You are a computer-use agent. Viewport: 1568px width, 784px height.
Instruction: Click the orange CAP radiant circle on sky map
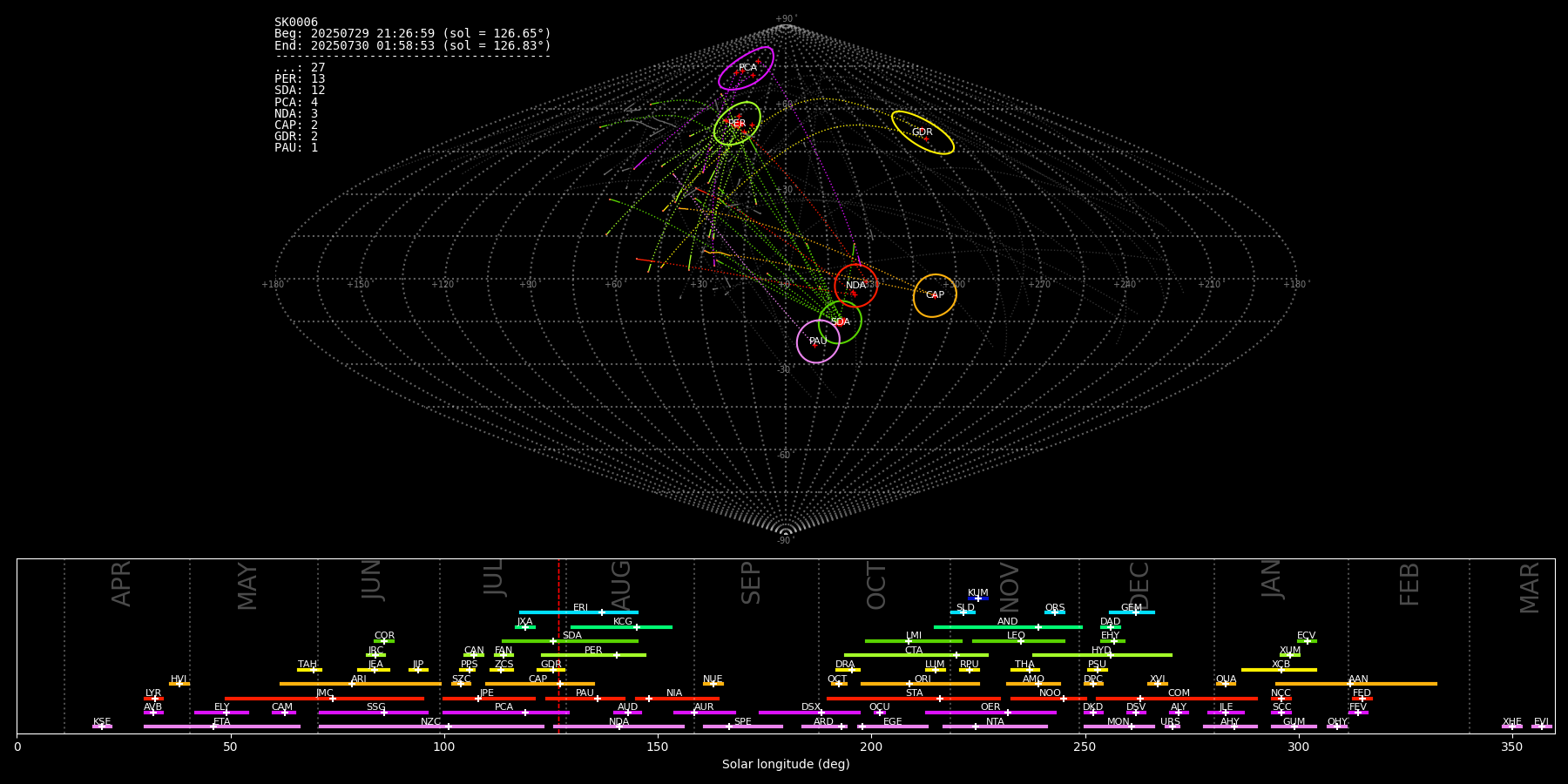click(x=935, y=295)
